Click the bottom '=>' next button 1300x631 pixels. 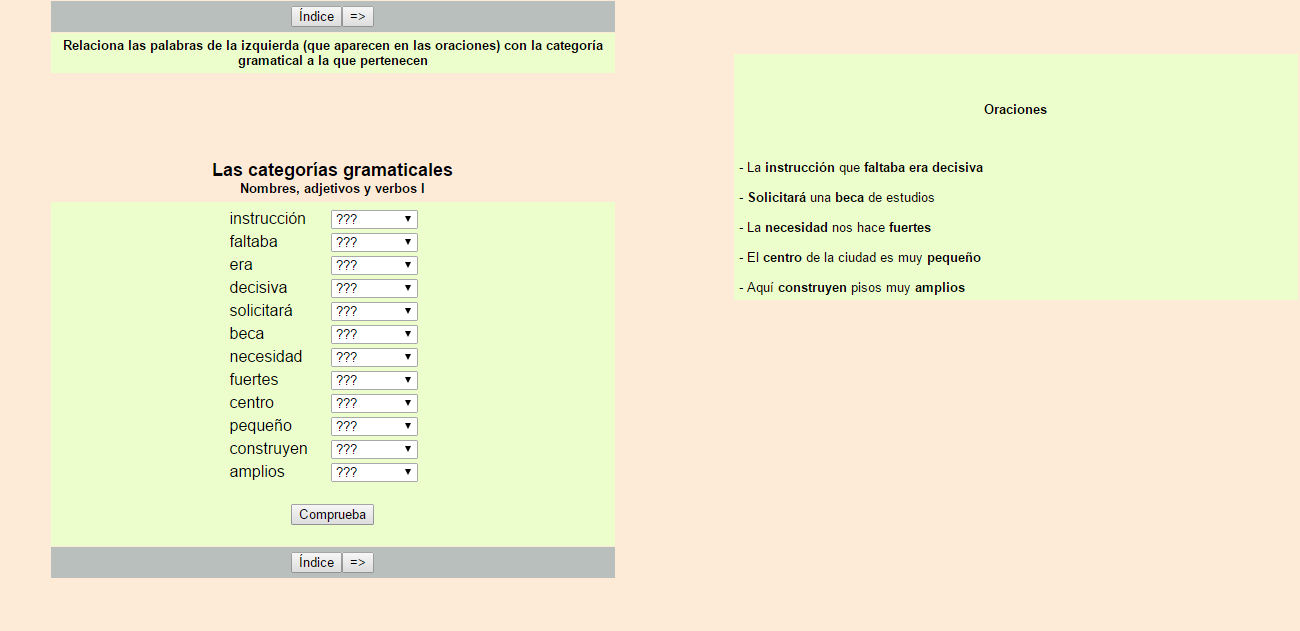coord(358,562)
